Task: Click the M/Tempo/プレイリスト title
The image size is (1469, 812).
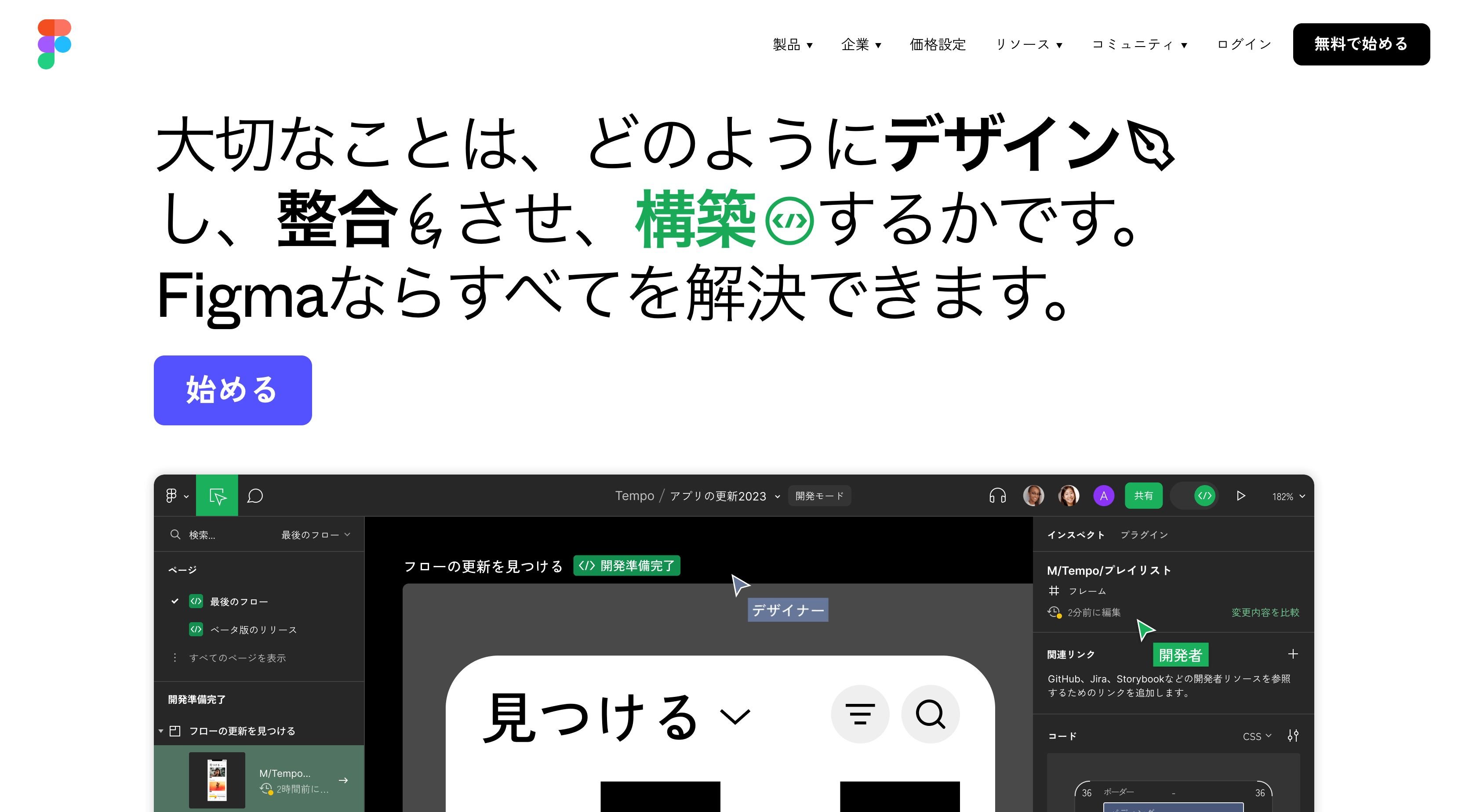Action: tap(1109, 570)
